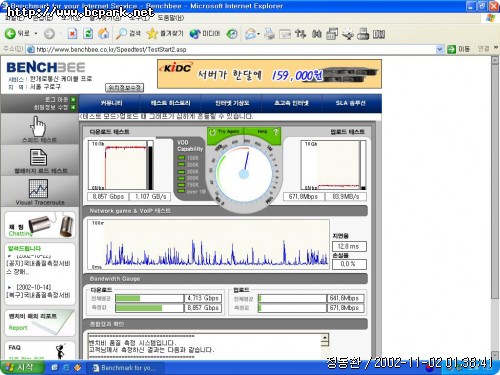Open the Visual Traceroute graph icon
The image size is (500, 375).
pos(38,189)
